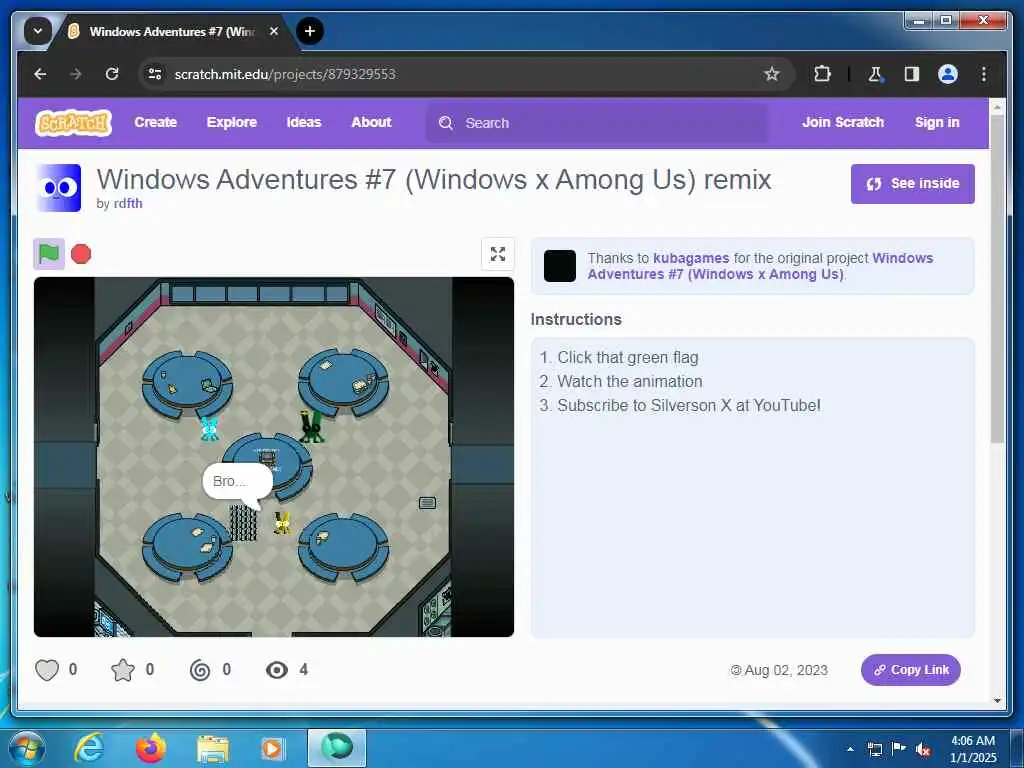Screen dimensions: 1024x768
Task: Launch Internet Explorer from the taskbar
Action: pos(89,748)
